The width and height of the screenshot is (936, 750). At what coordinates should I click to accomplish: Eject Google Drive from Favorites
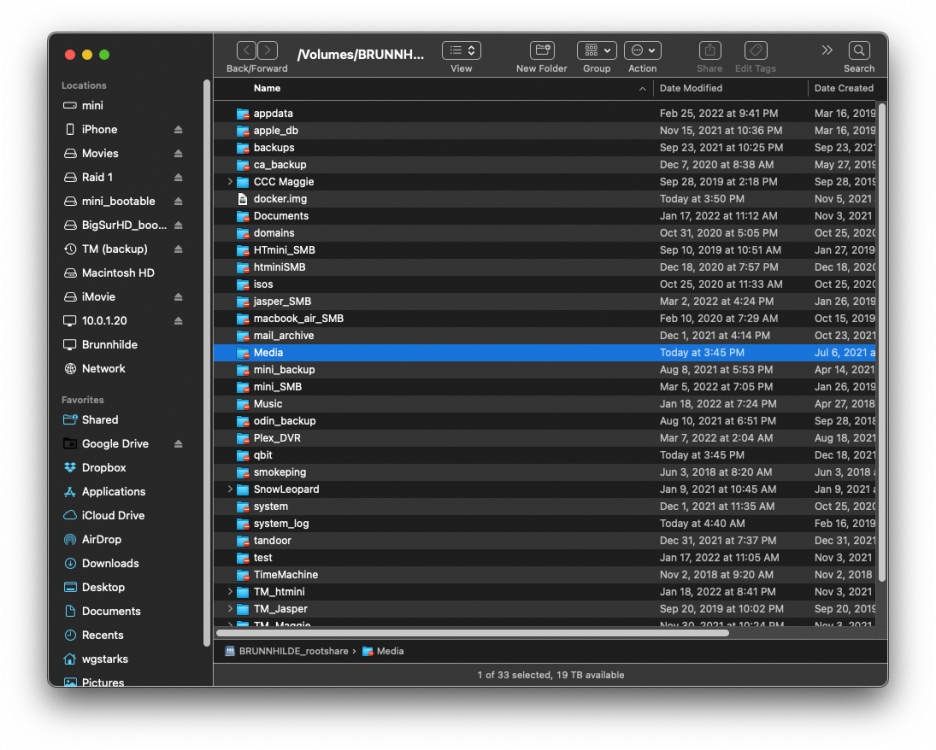click(178, 444)
